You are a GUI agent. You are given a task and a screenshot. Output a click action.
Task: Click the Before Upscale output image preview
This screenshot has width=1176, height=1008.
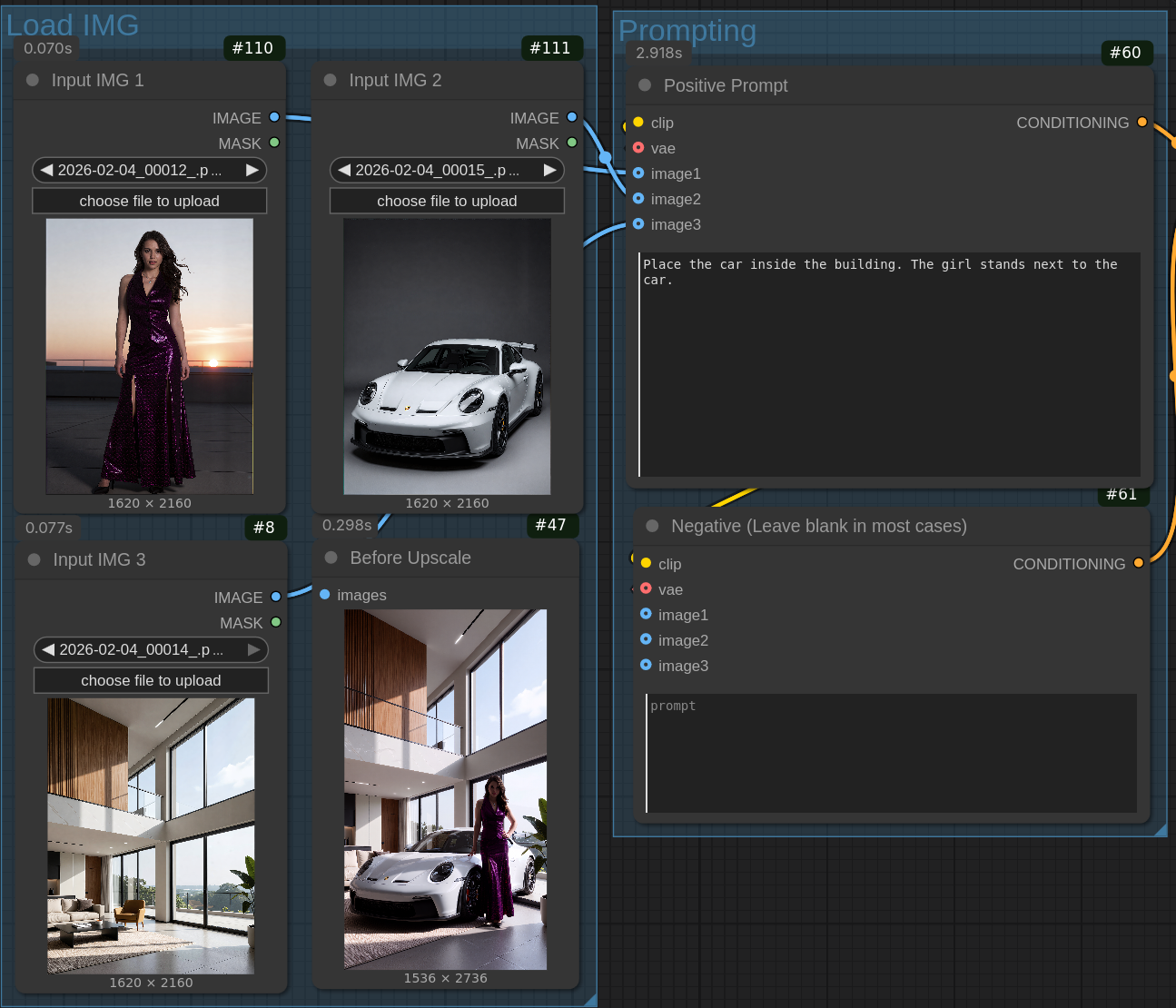pos(445,789)
